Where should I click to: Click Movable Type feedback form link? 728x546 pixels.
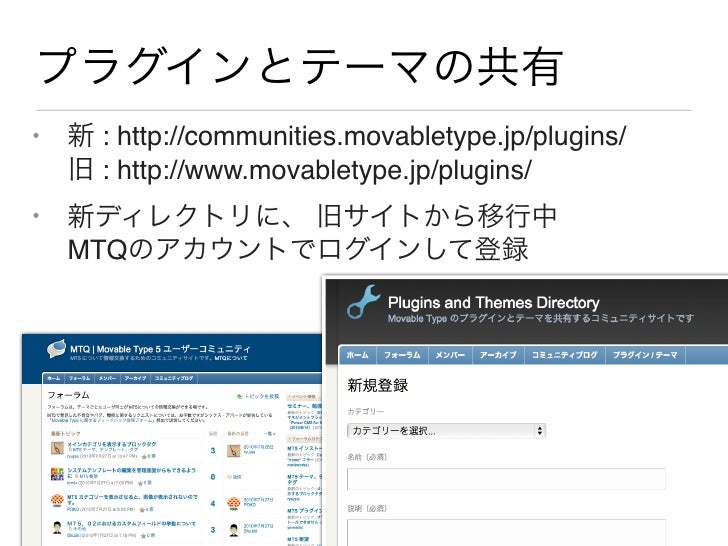tap(101, 420)
